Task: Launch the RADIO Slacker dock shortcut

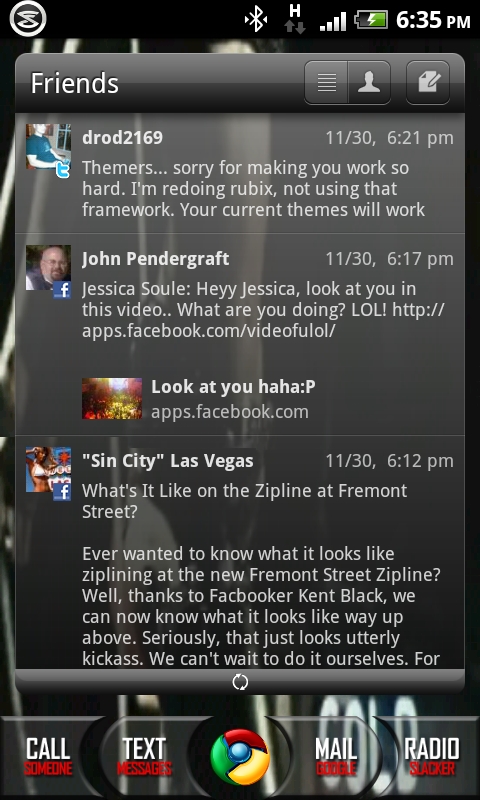Action: (432, 757)
